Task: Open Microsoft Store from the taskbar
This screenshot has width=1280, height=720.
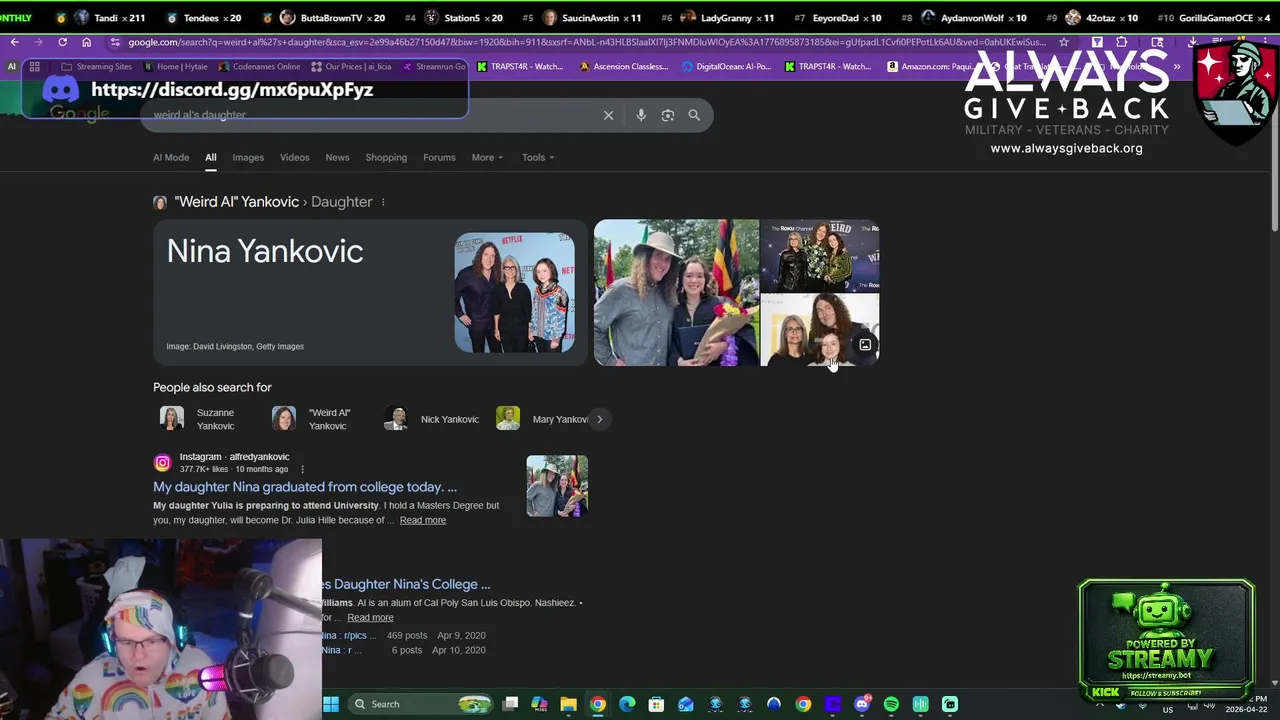Action: (656, 704)
